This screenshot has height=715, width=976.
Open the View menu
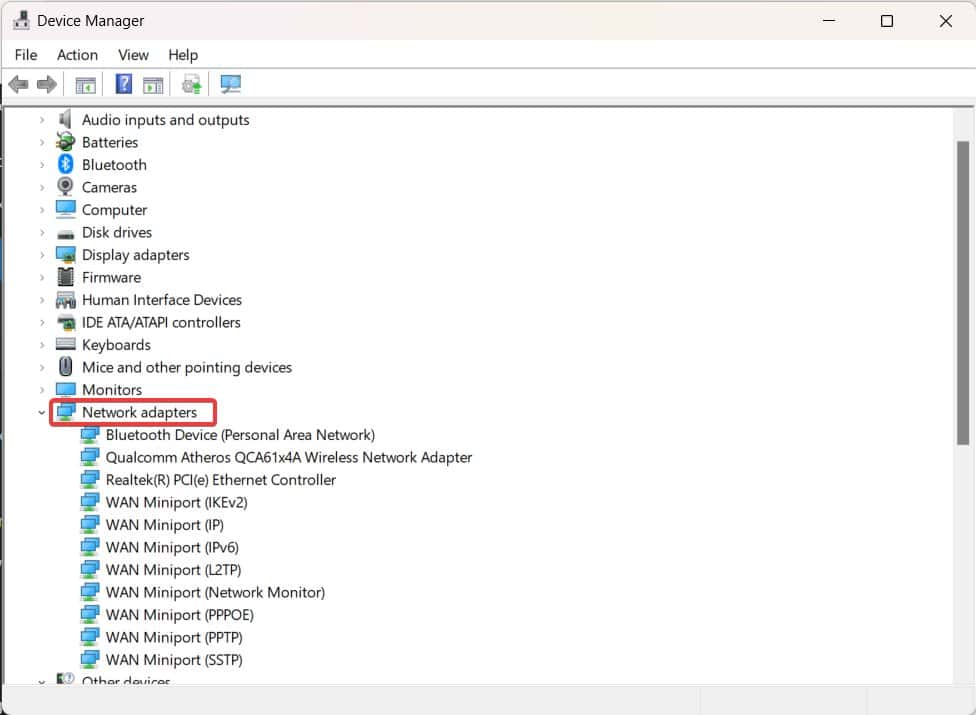pos(133,55)
